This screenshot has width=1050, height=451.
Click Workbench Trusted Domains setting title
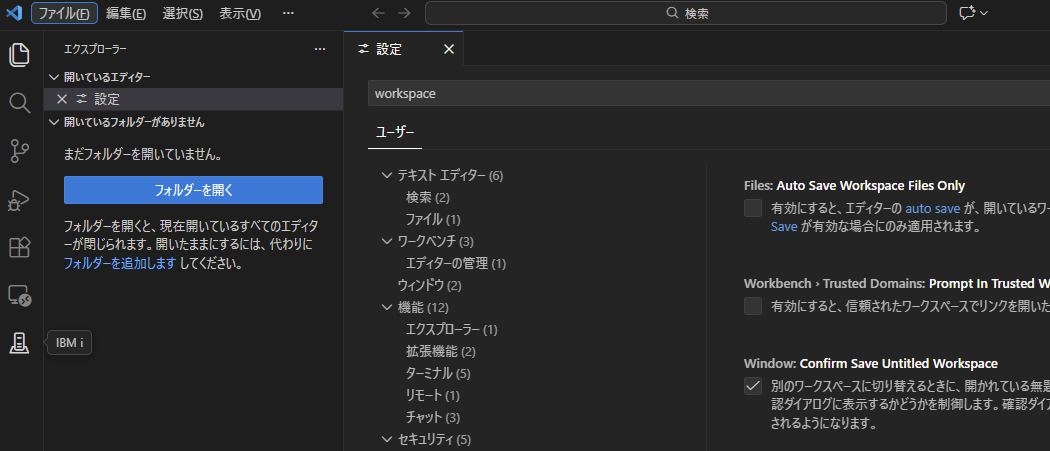(897, 283)
